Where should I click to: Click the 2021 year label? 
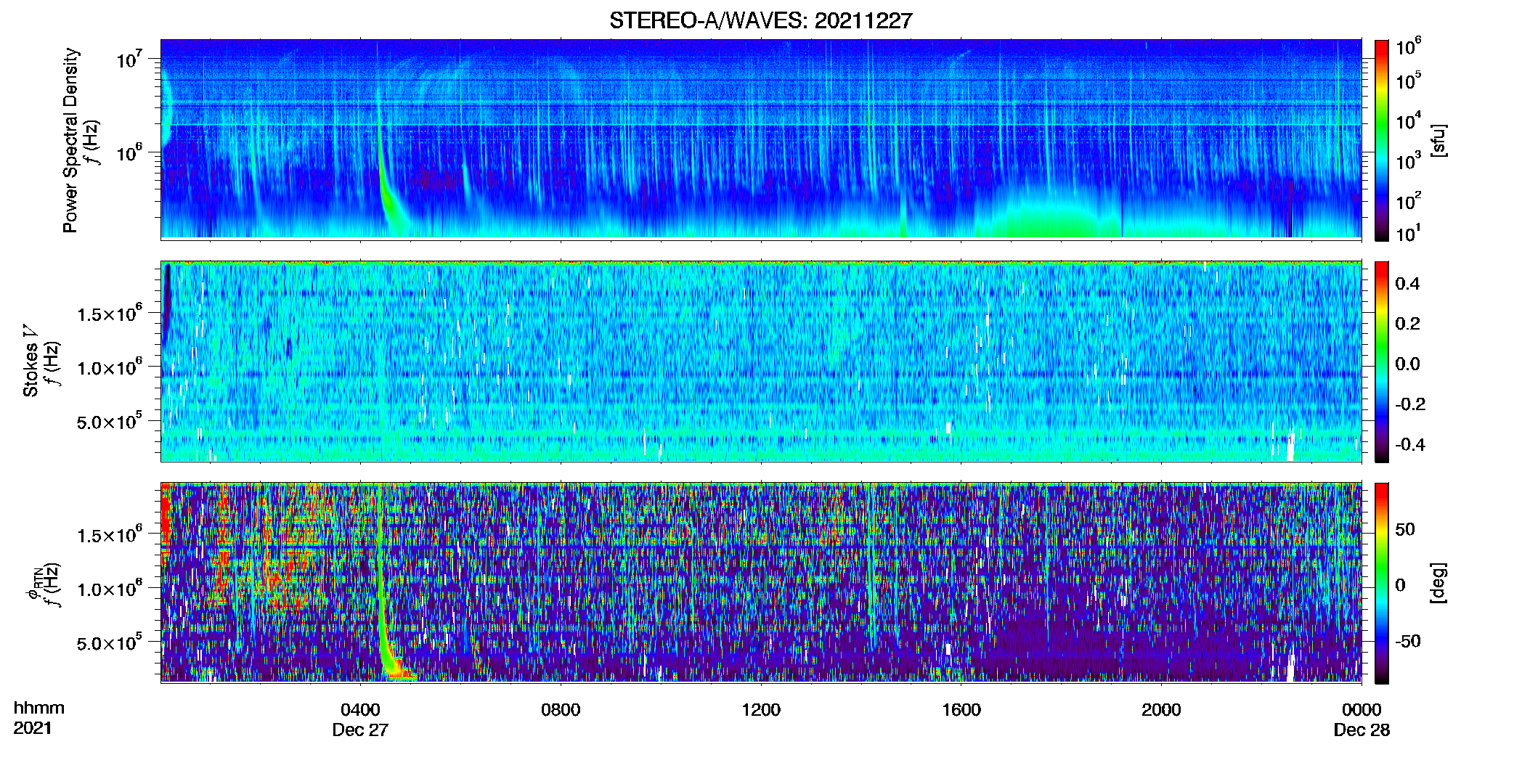click(x=33, y=728)
